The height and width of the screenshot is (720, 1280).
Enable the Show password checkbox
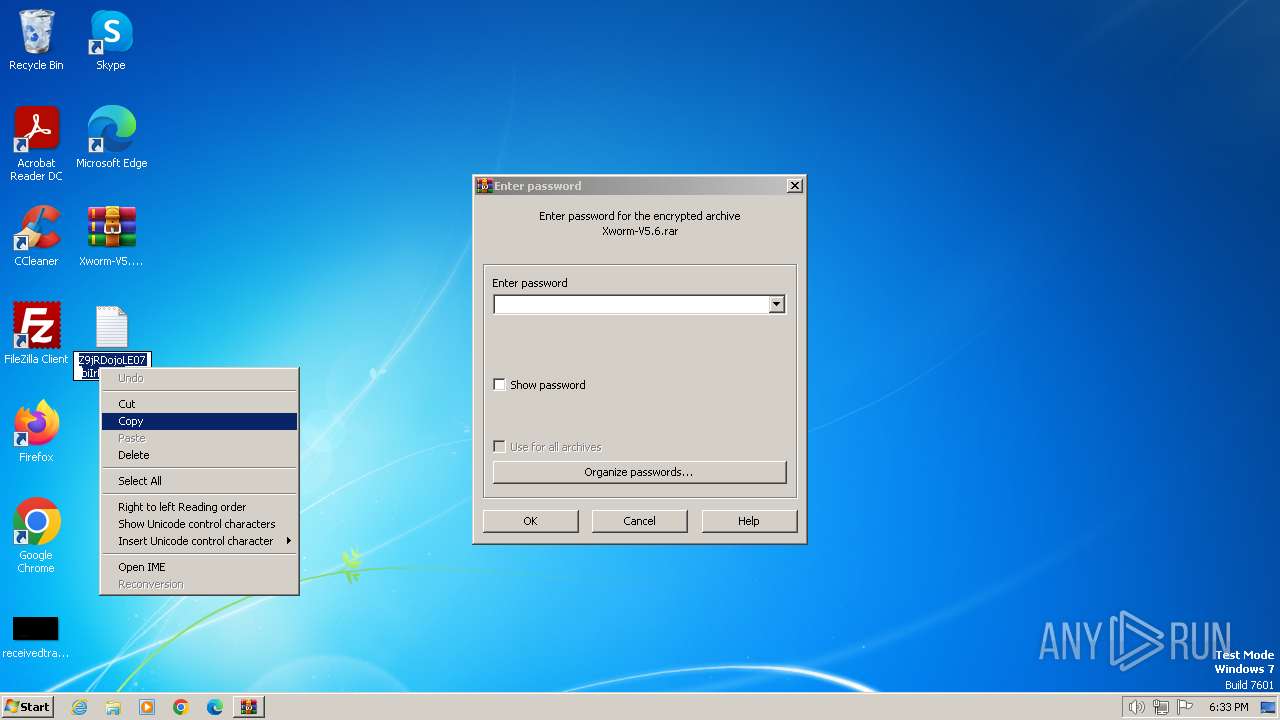[500, 385]
